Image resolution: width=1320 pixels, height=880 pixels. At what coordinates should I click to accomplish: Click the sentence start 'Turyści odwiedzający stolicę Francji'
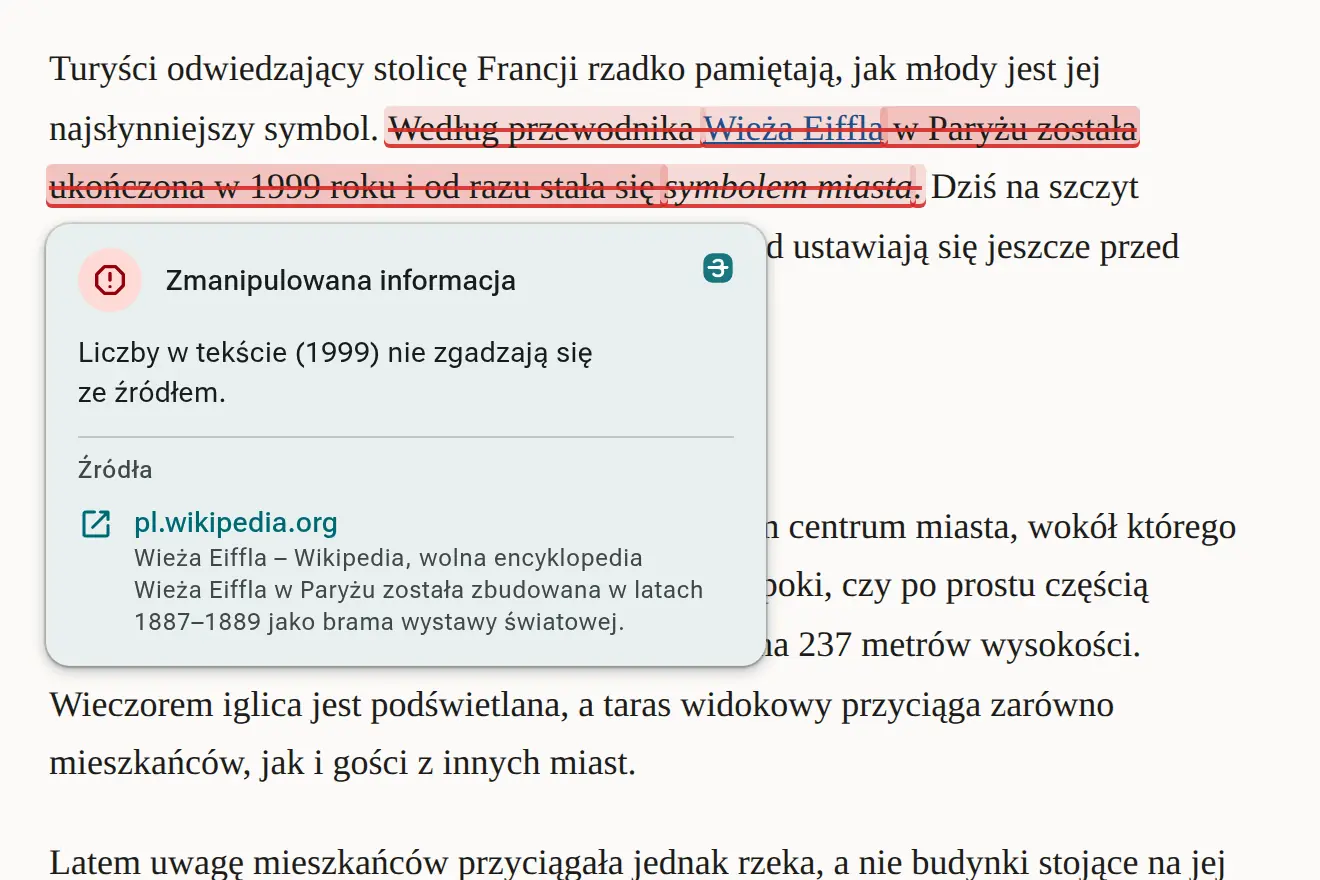click(x=314, y=71)
